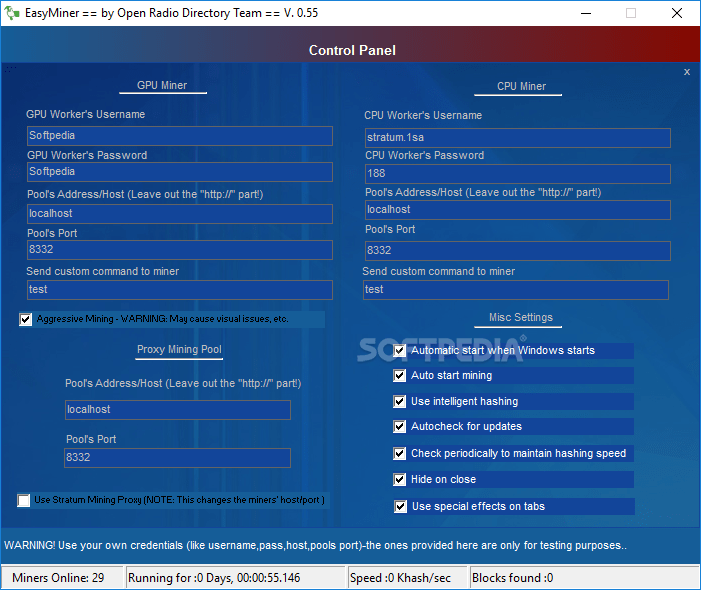701x590 pixels.
Task: Toggle Aggressive Mining checkbox
Action: (x=25, y=319)
